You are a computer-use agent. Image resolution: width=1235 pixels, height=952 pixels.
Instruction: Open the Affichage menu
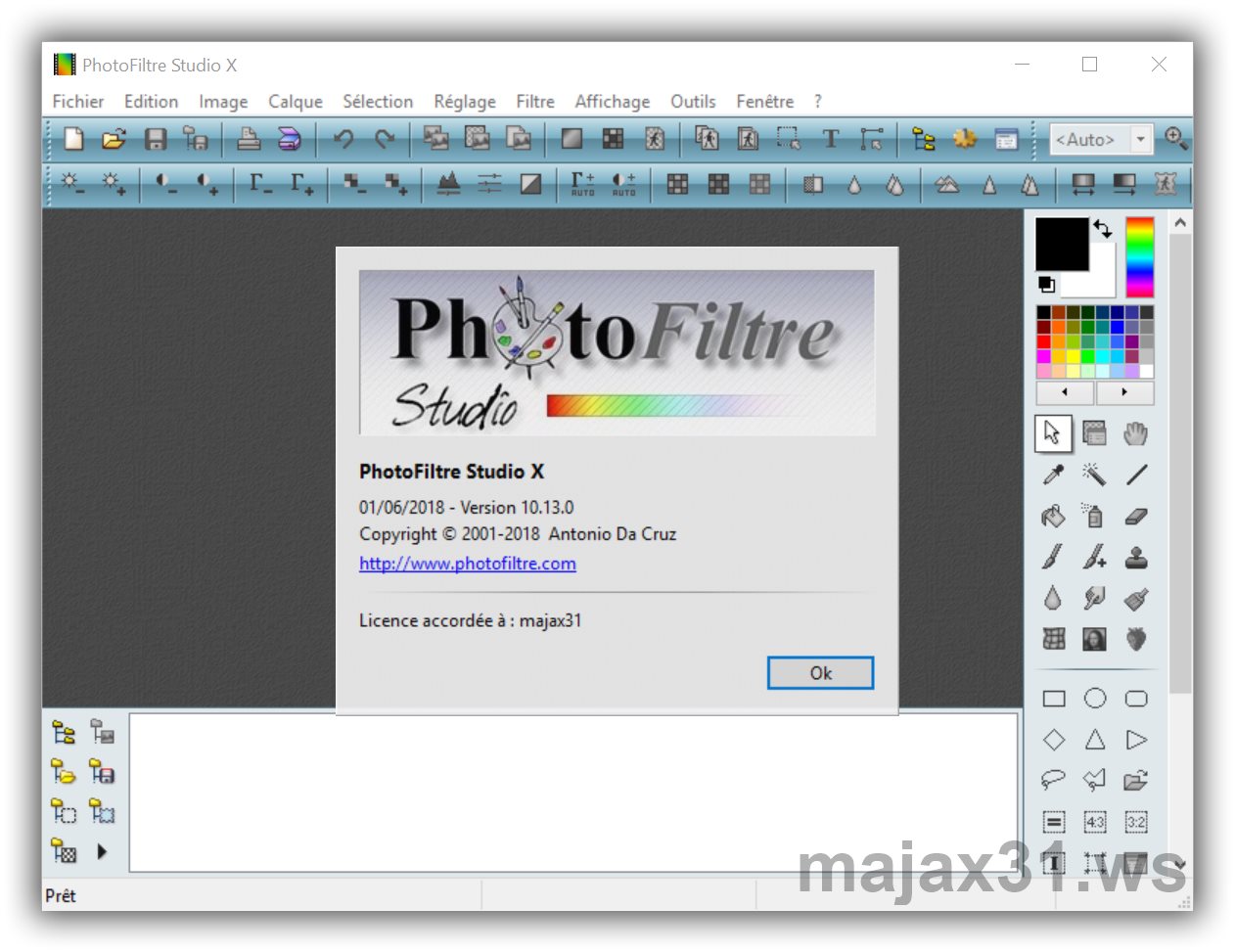613,102
